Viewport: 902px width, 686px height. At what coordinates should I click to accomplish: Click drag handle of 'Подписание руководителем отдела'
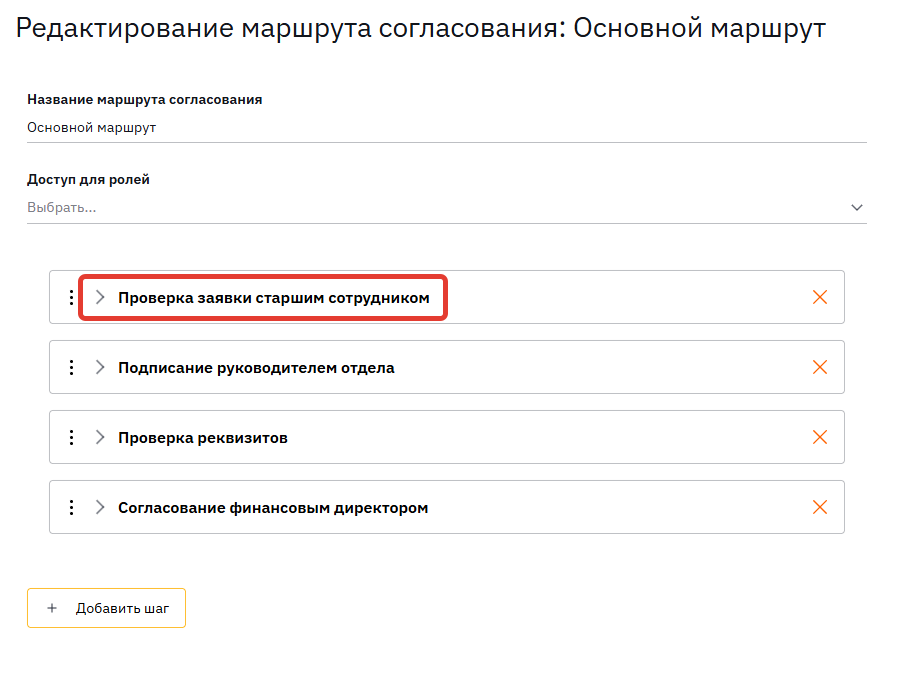[x=71, y=367]
